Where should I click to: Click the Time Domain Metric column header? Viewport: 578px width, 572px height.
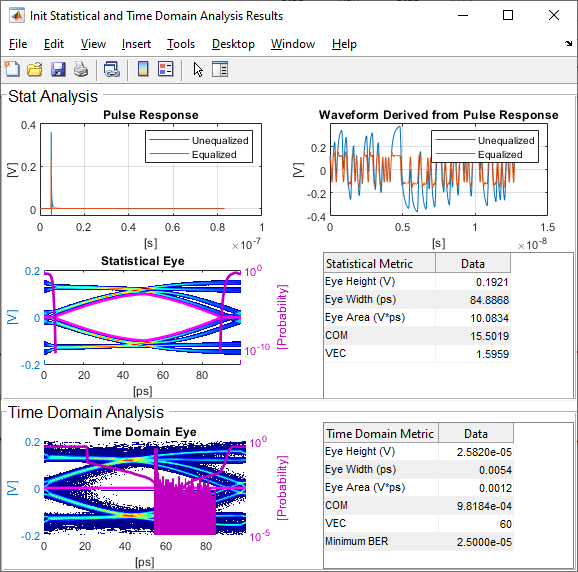pos(381,433)
